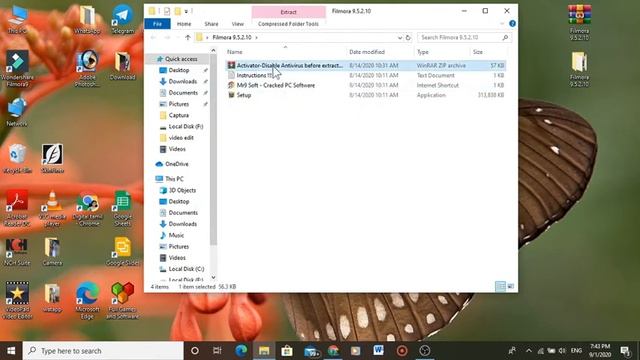This screenshot has width=640, height=360.
Task: Open pinned Downloads under Quick access
Action: pyautogui.click(x=182, y=82)
